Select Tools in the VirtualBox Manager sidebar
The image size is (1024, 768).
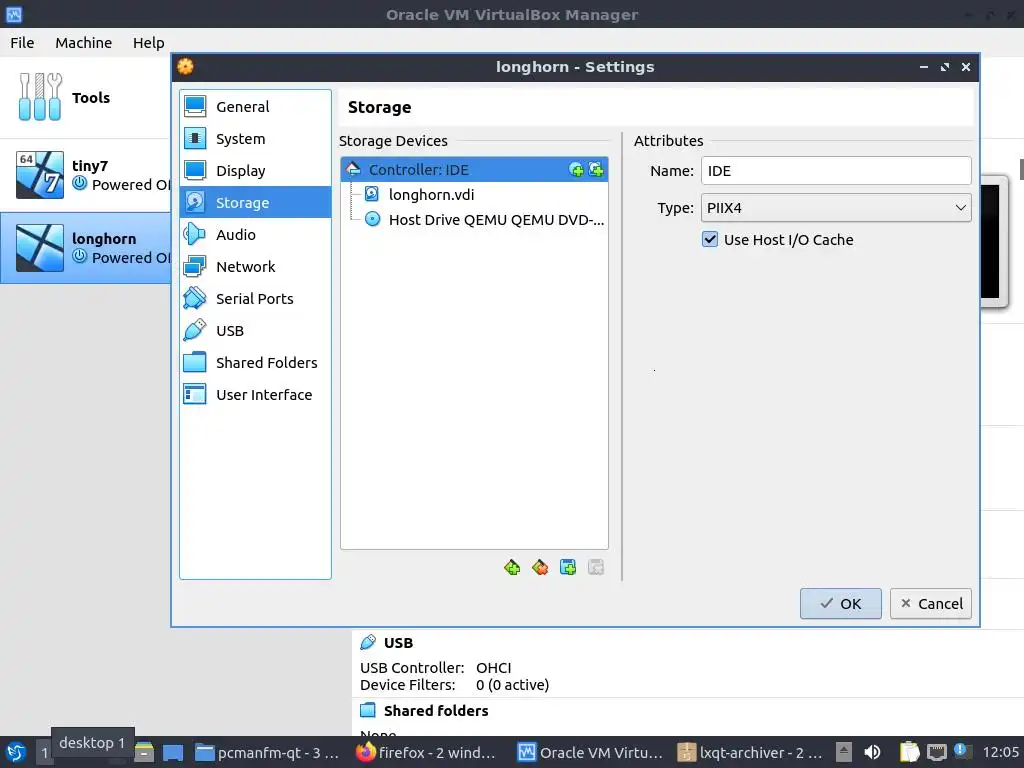(86, 98)
